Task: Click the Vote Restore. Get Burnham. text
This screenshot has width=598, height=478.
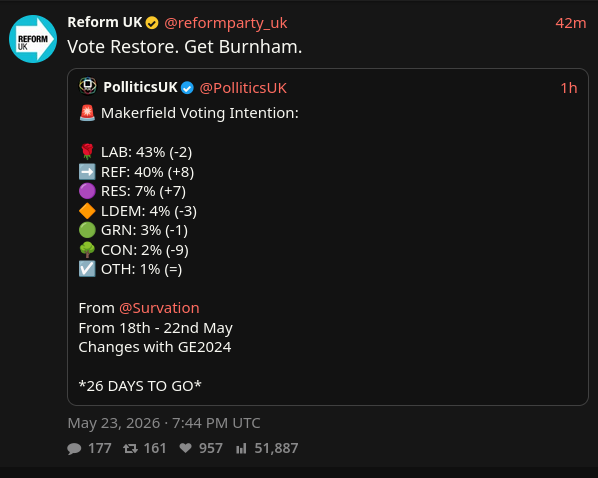Action: pos(185,47)
